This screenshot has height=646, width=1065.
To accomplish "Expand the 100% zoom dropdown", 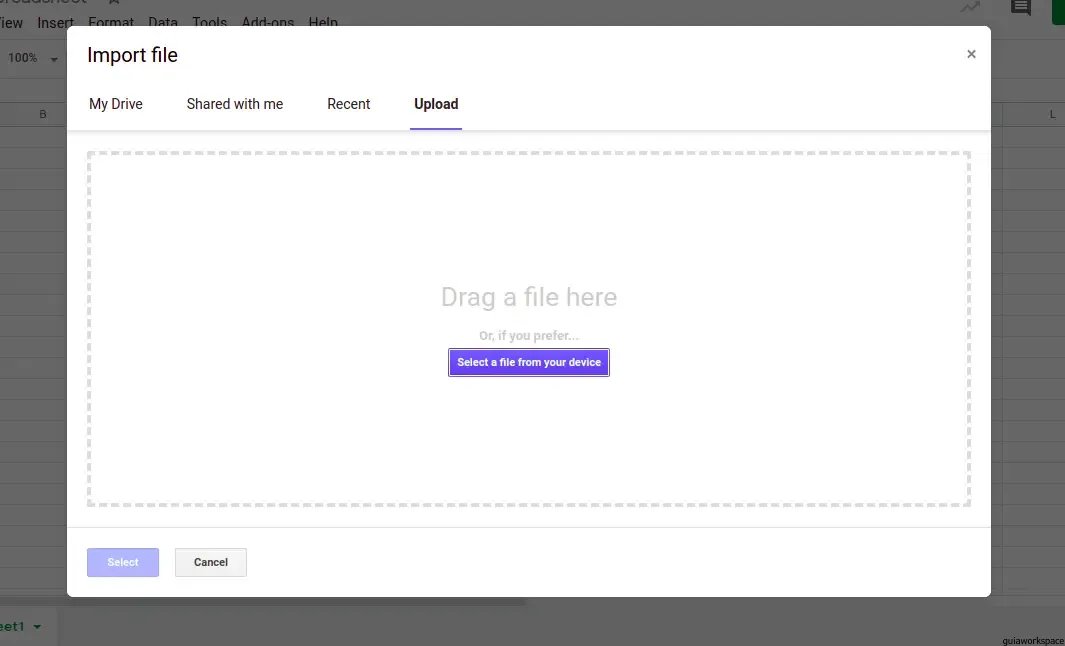I will 54,59.
